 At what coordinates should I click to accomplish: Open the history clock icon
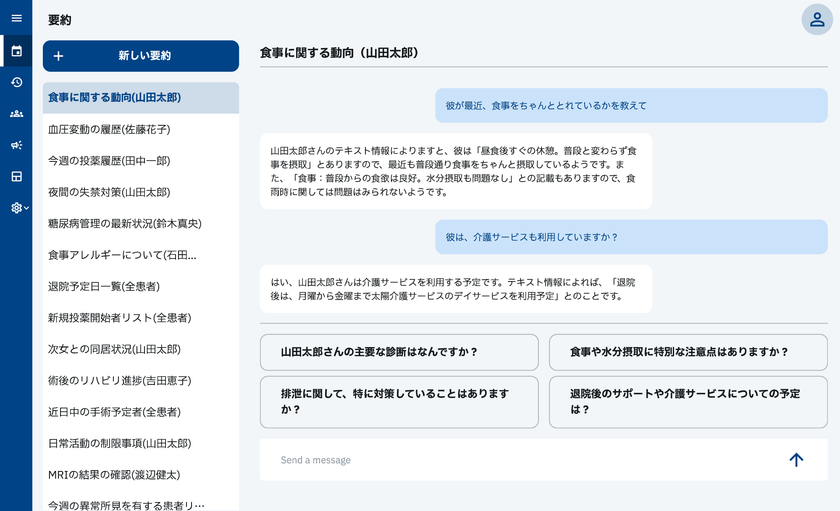[16, 82]
